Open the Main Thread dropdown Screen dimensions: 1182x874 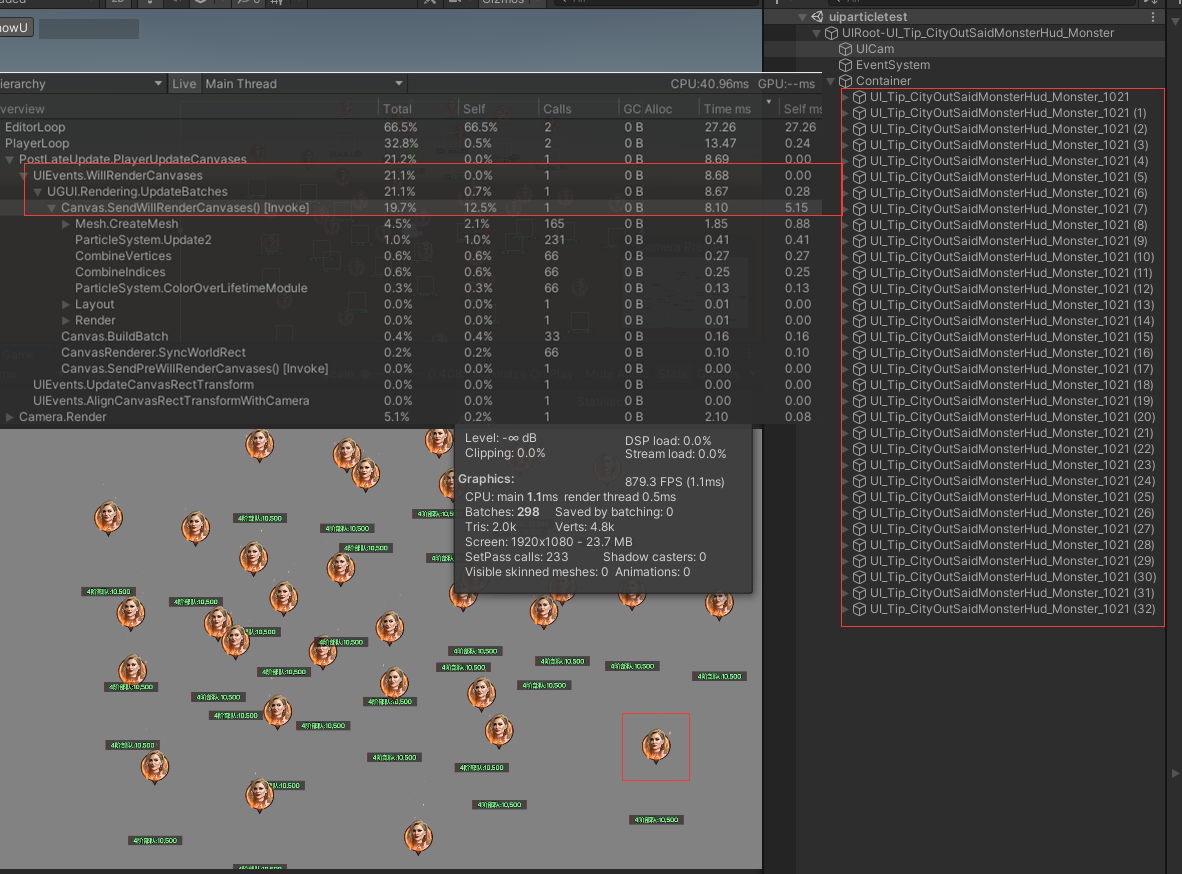point(304,84)
